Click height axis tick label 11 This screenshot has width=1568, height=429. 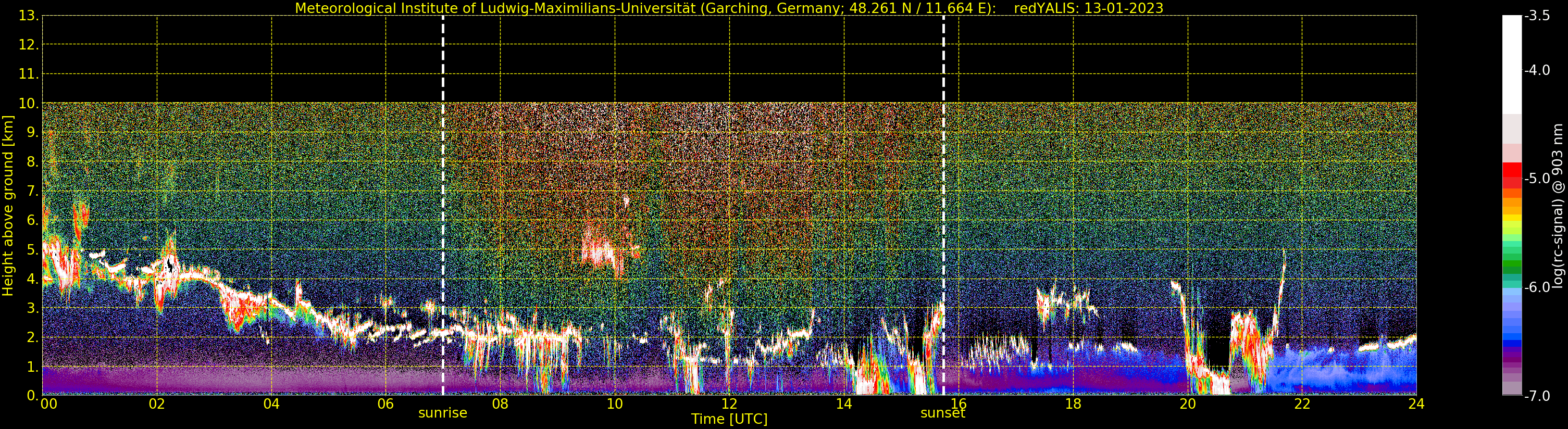[x=29, y=74]
